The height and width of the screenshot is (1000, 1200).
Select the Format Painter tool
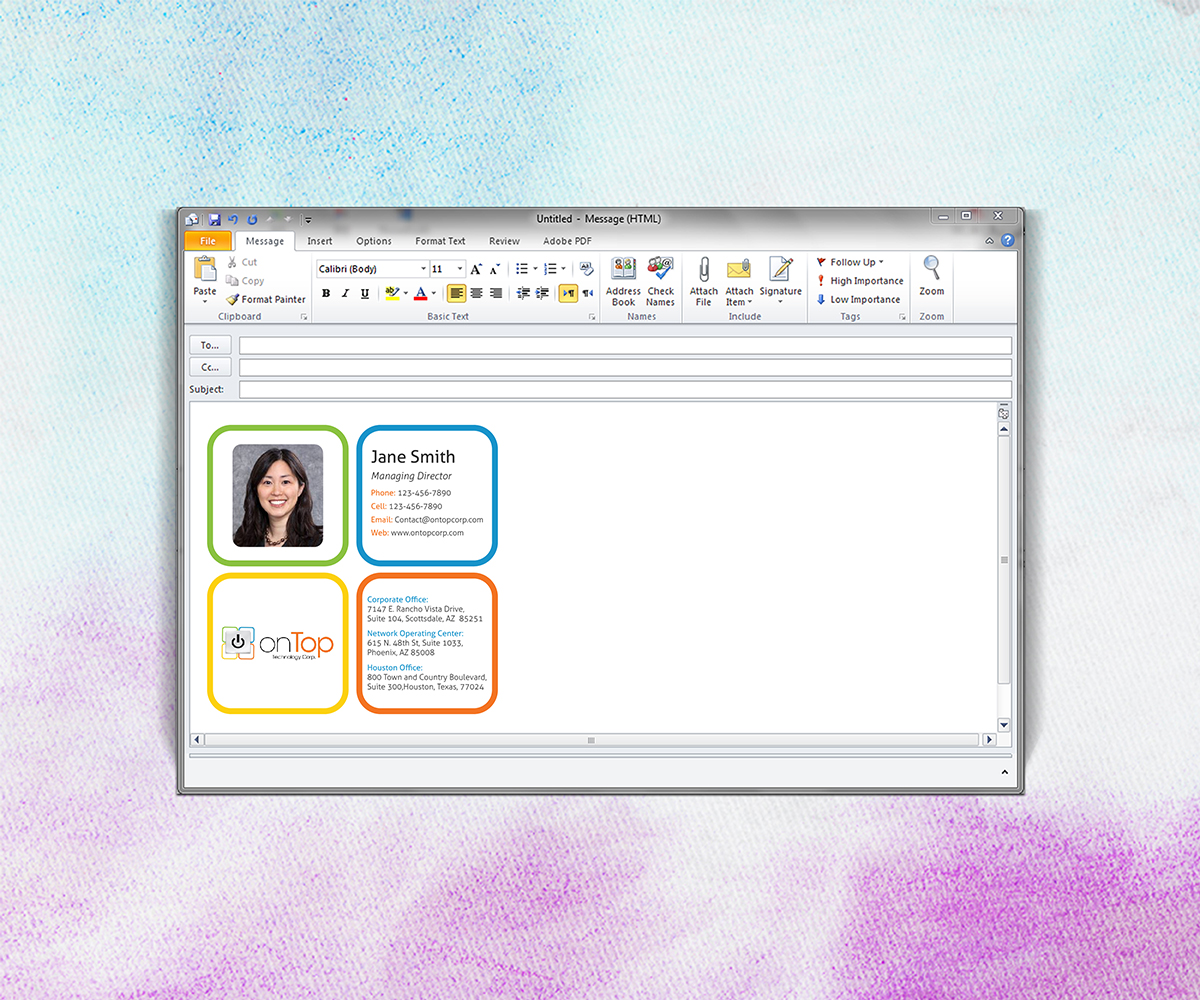point(266,299)
